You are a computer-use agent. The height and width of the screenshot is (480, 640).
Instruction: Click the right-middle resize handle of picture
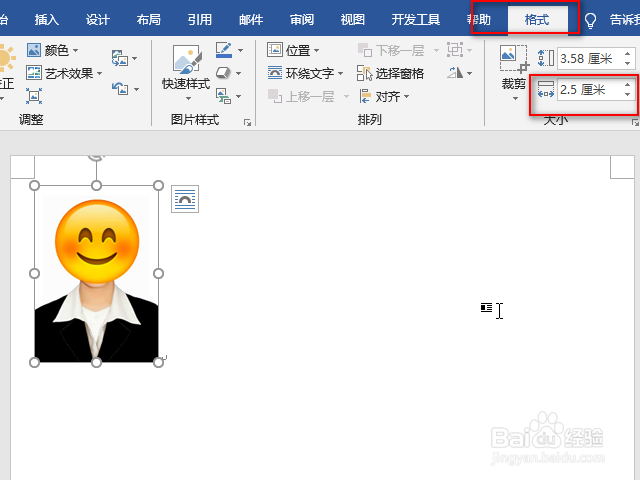coord(158,273)
